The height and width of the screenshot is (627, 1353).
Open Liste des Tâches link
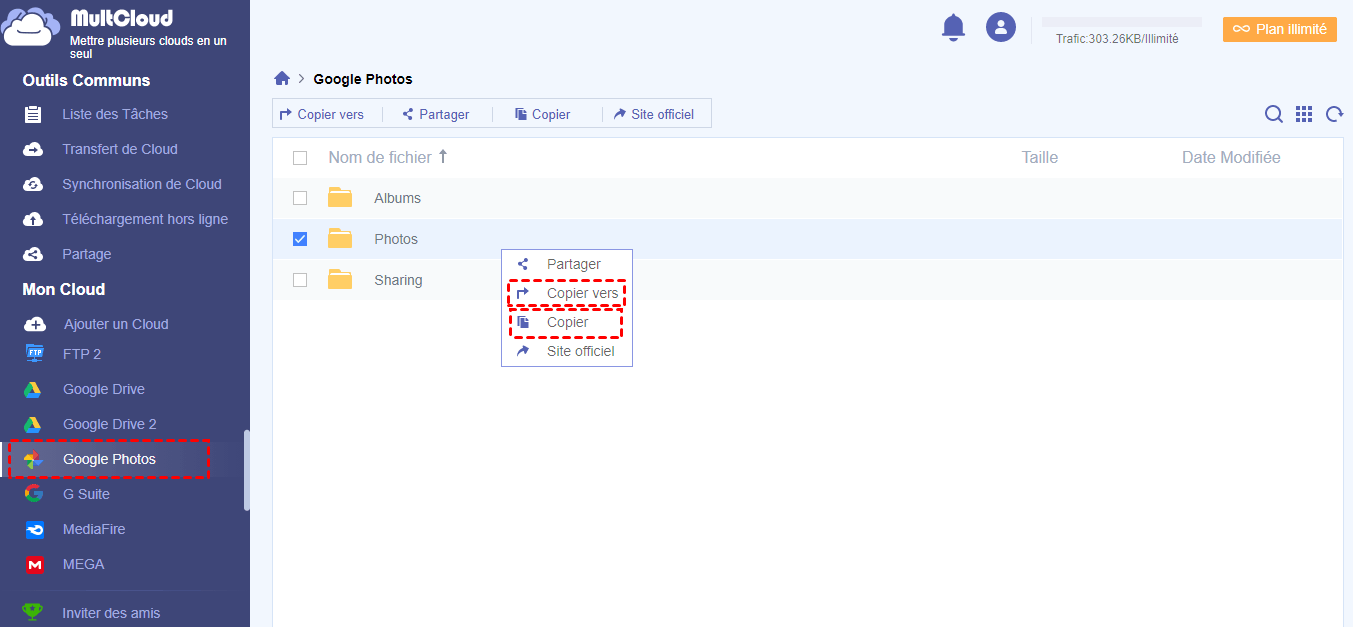[x=115, y=114]
